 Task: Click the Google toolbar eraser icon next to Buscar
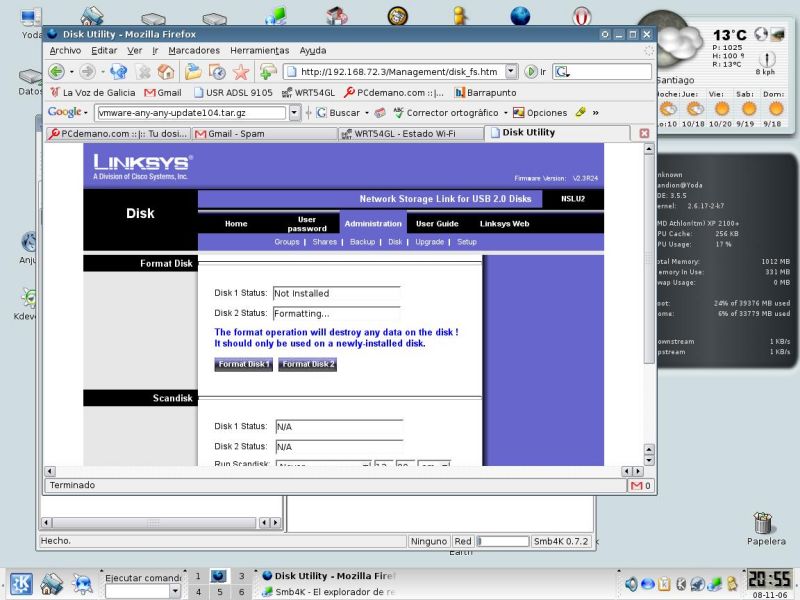(x=380, y=112)
